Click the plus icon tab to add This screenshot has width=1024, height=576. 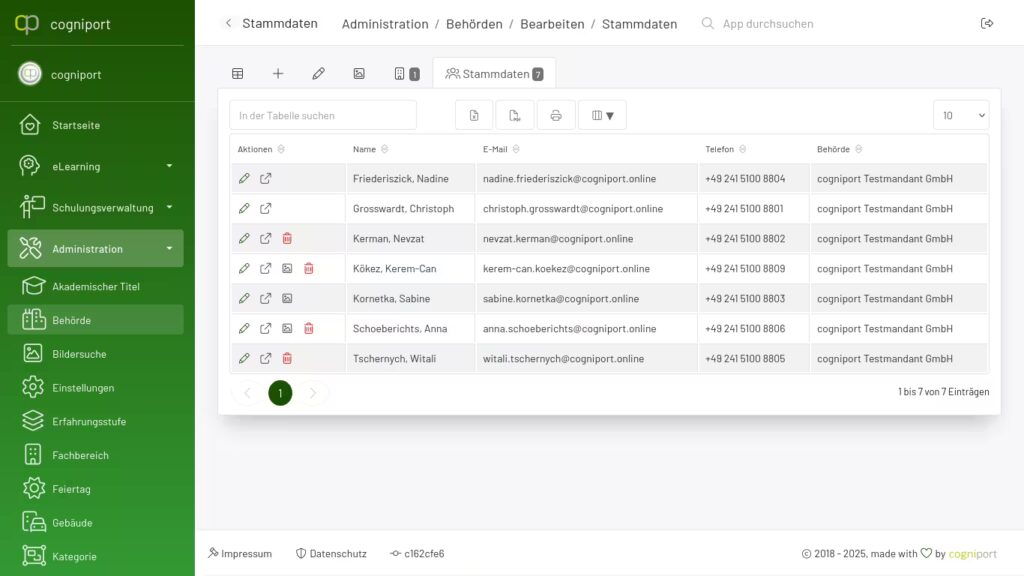click(x=278, y=73)
